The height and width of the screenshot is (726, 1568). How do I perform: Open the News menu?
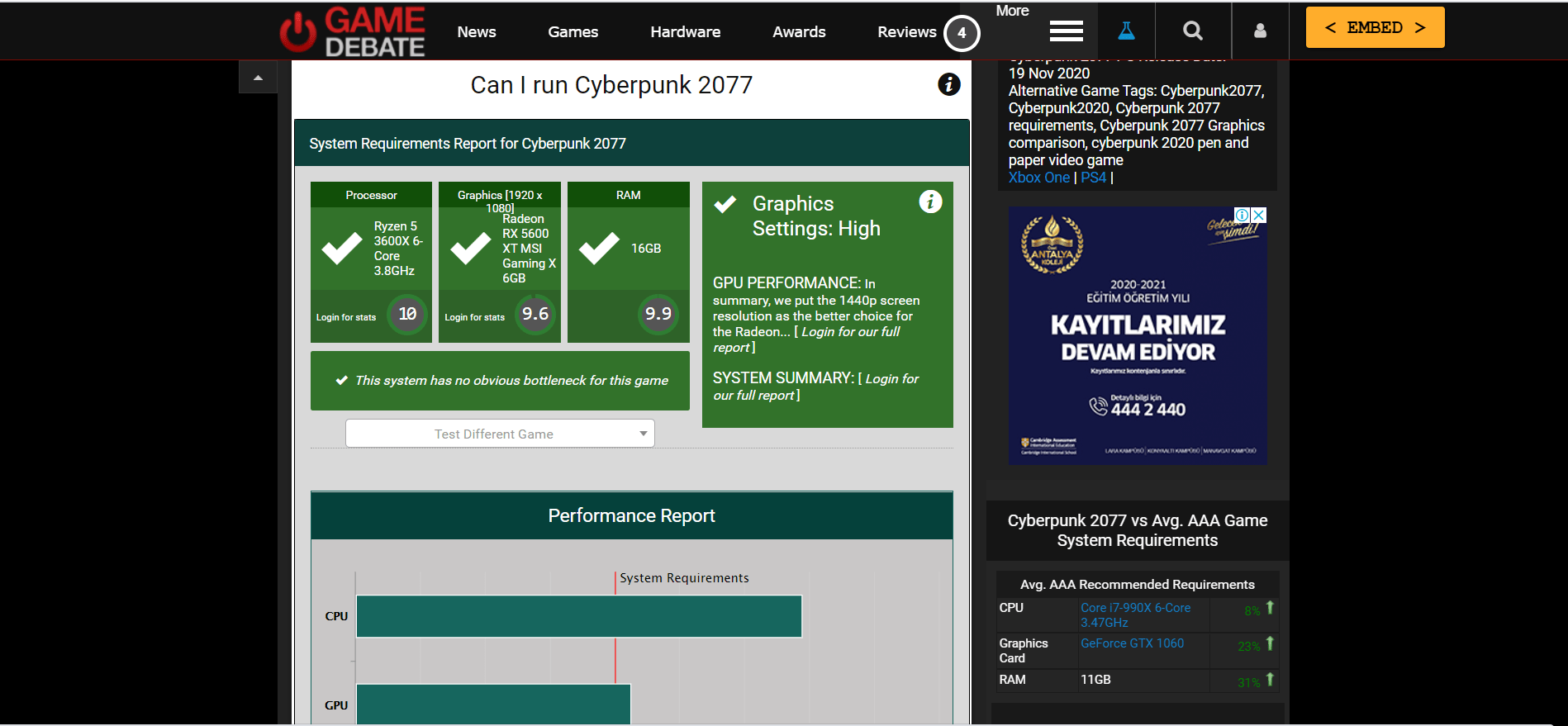(x=477, y=32)
